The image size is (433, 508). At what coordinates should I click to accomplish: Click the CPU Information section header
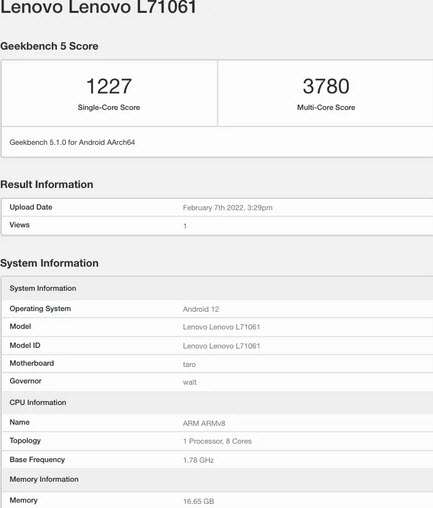217,403
